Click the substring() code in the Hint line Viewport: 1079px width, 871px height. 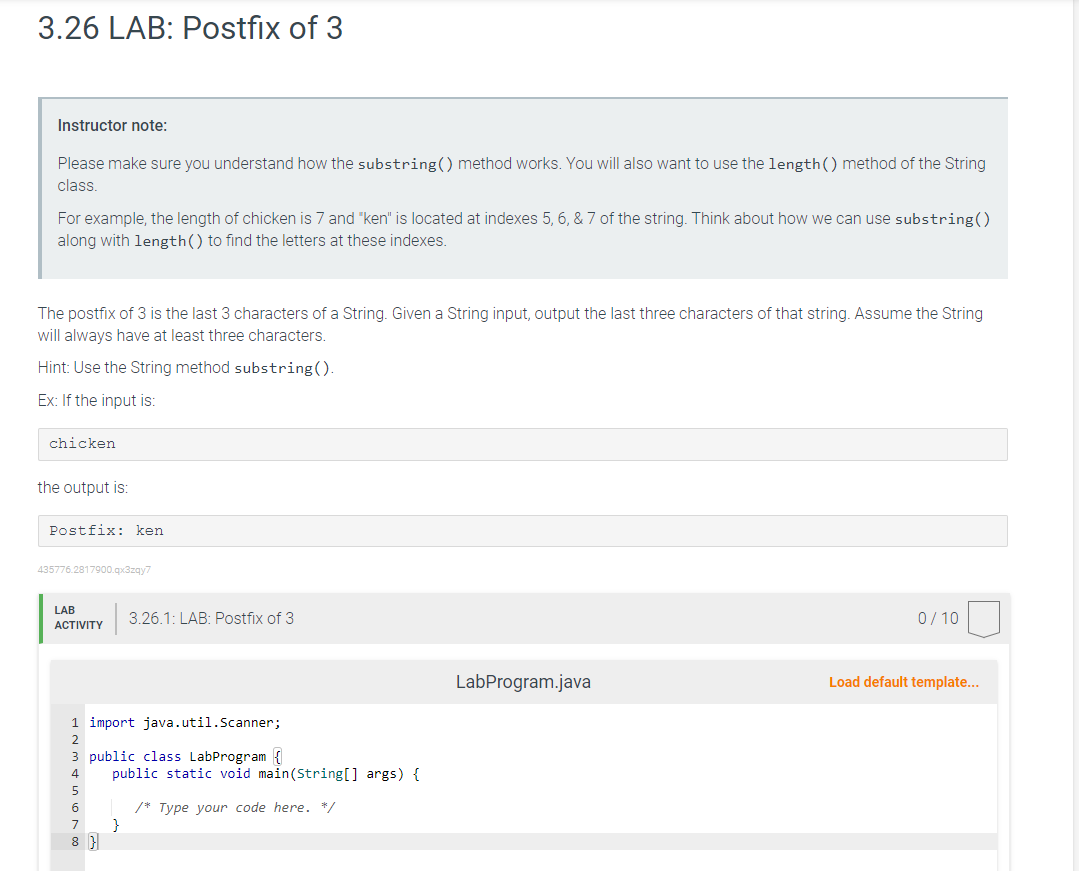[x=282, y=368]
